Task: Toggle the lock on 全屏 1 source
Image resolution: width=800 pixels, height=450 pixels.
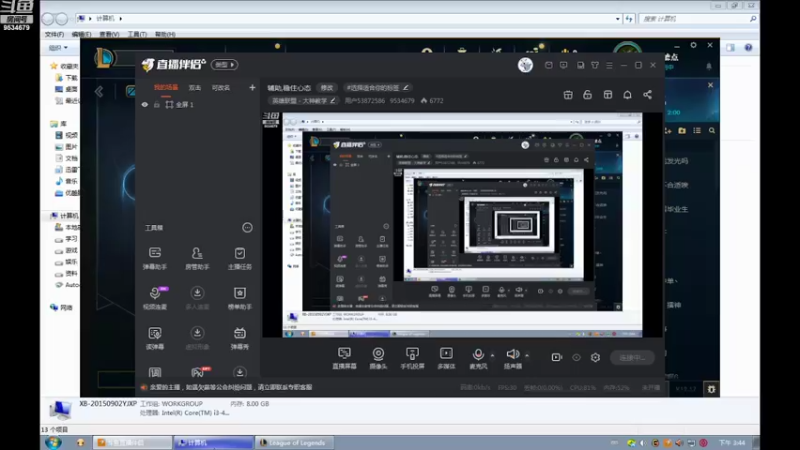Action: [x=157, y=105]
